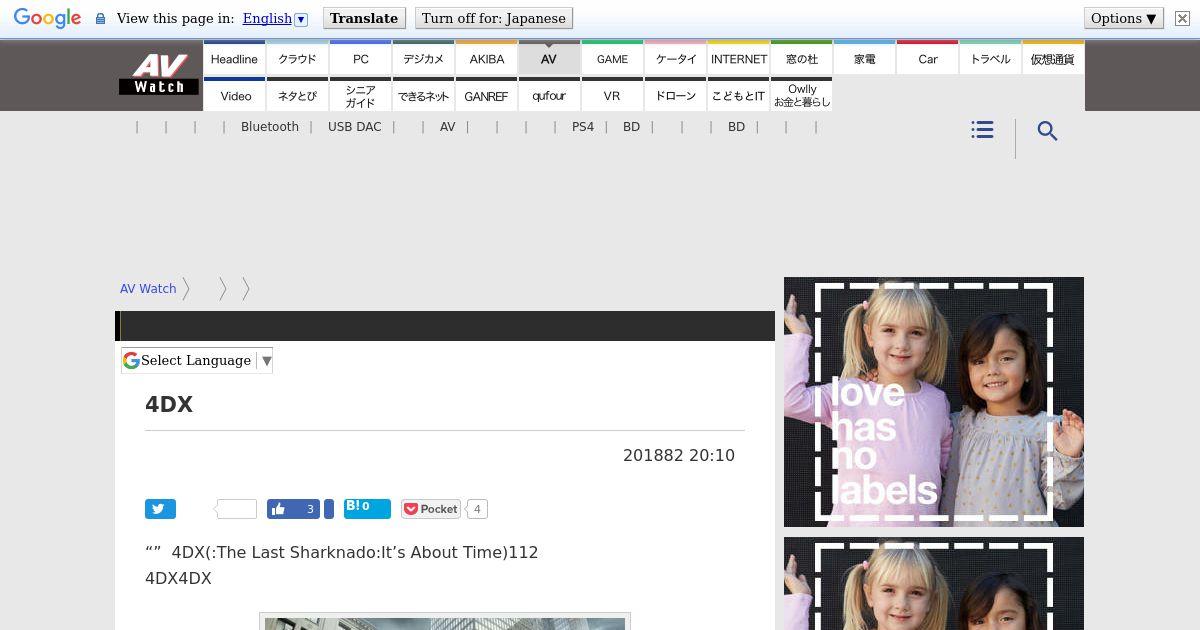The width and height of the screenshot is (1200, 630).
Task: Click the Bluetooth topic link
Action: pos(270,127)
